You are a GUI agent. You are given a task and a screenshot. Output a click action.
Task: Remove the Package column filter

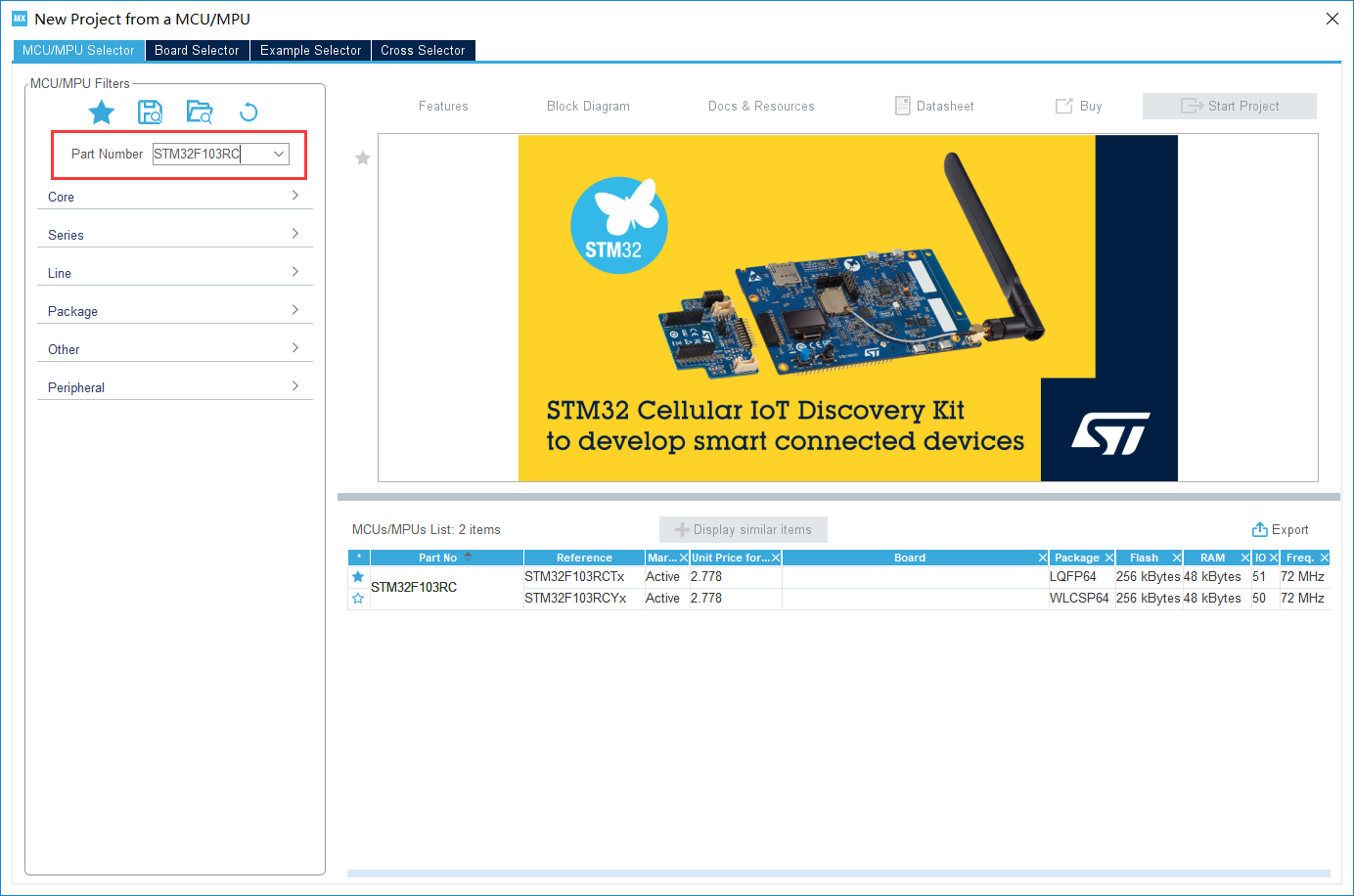pyautogui.click(x=1108, y=557)
